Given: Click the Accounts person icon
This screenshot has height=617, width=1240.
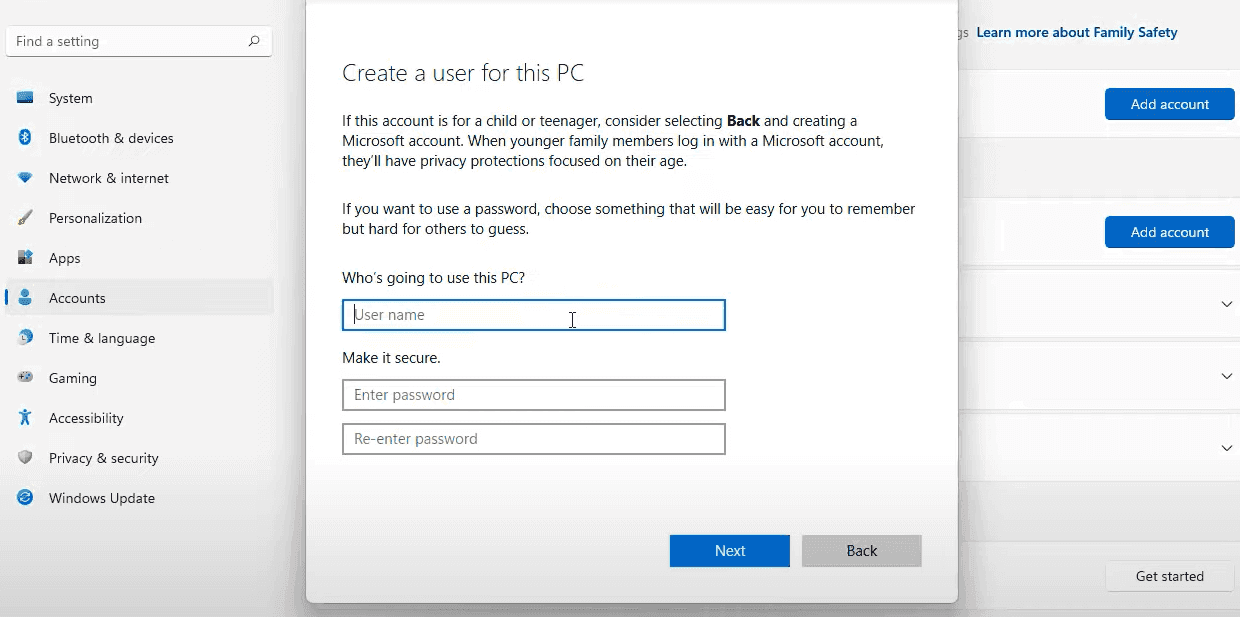Looking at the screenshot, I should click(26, 298).
